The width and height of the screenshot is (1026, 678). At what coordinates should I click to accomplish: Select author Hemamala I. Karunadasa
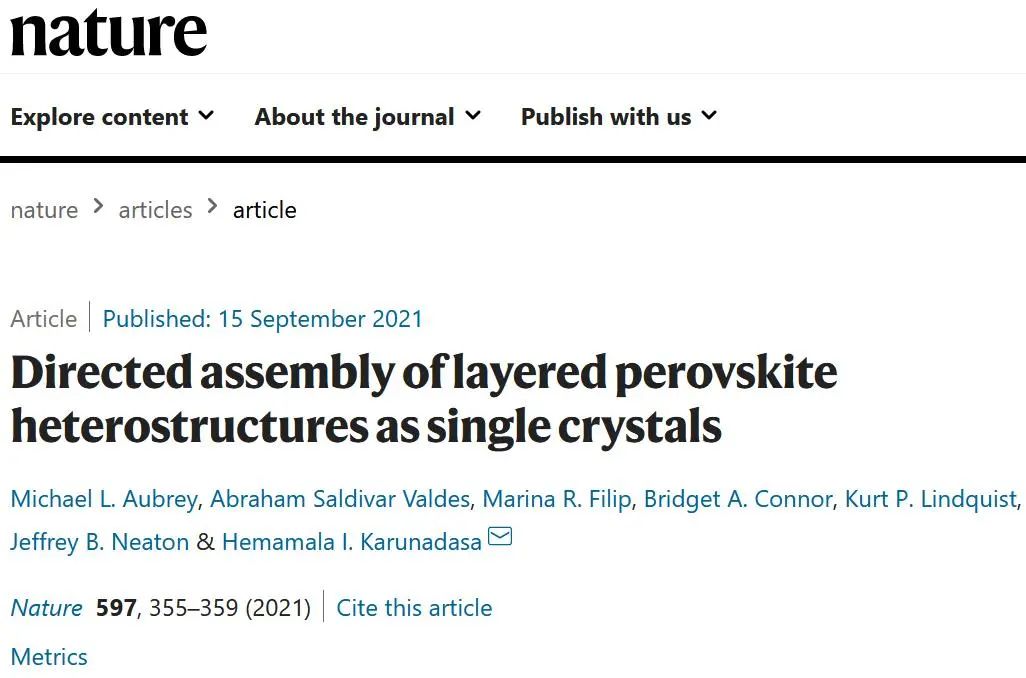click(x=352, y=542)
